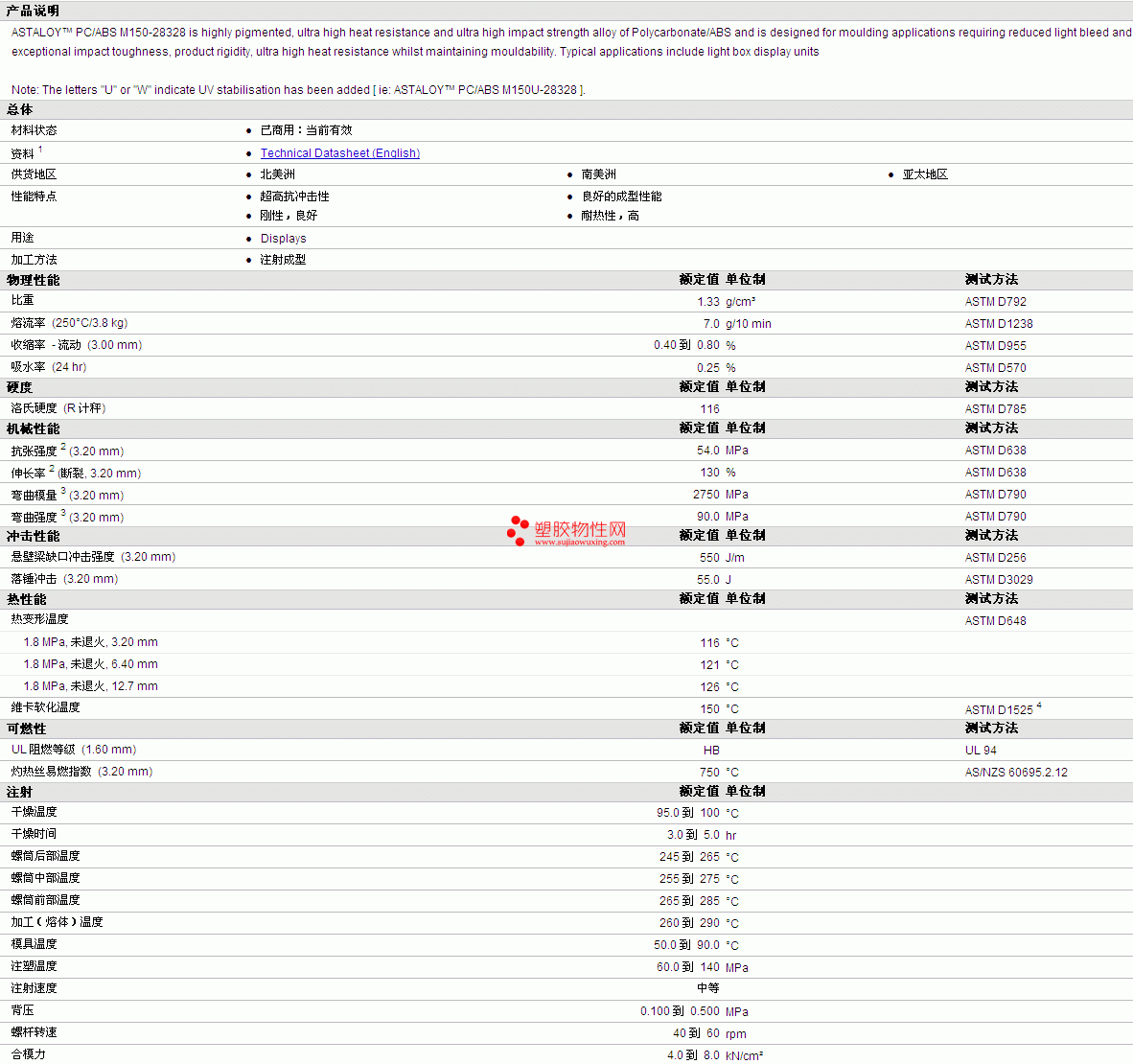Click the '总体' section header
The height and width of the screenshot is (1064, 1133).
(19, 110)
